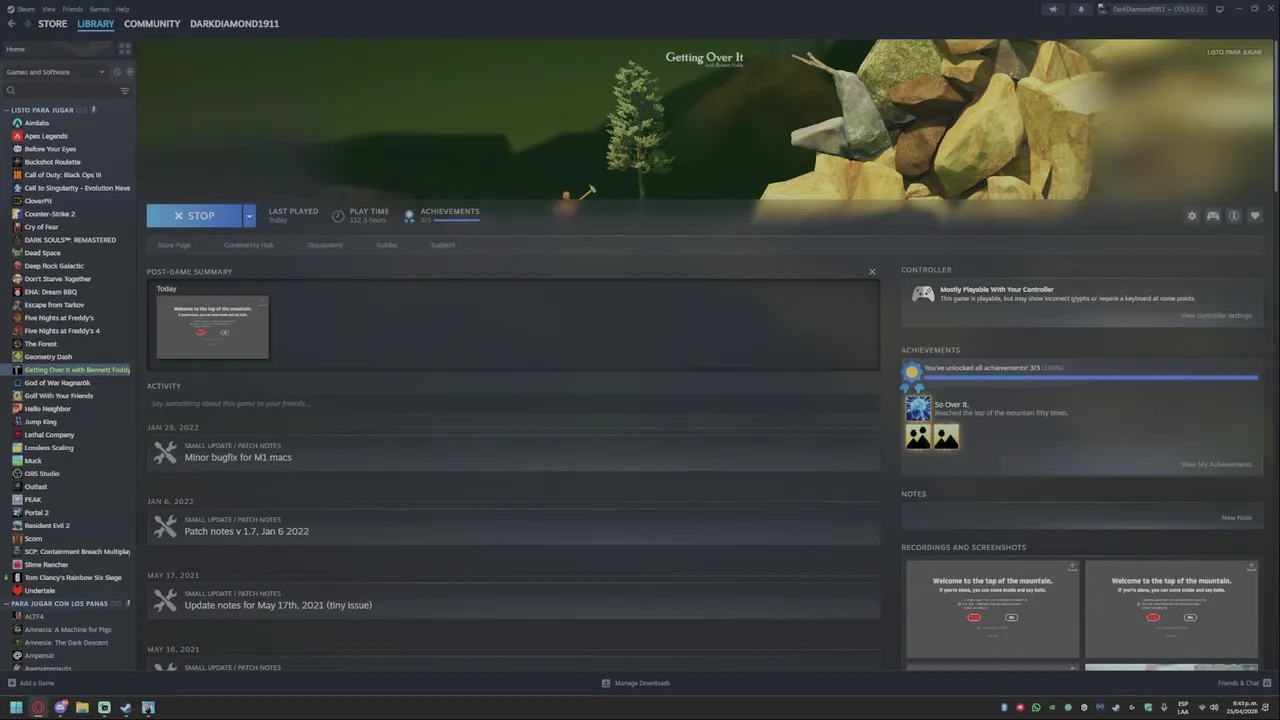Click the 'Say something about this game' field

pyautogui.click(x=513, y=404)
